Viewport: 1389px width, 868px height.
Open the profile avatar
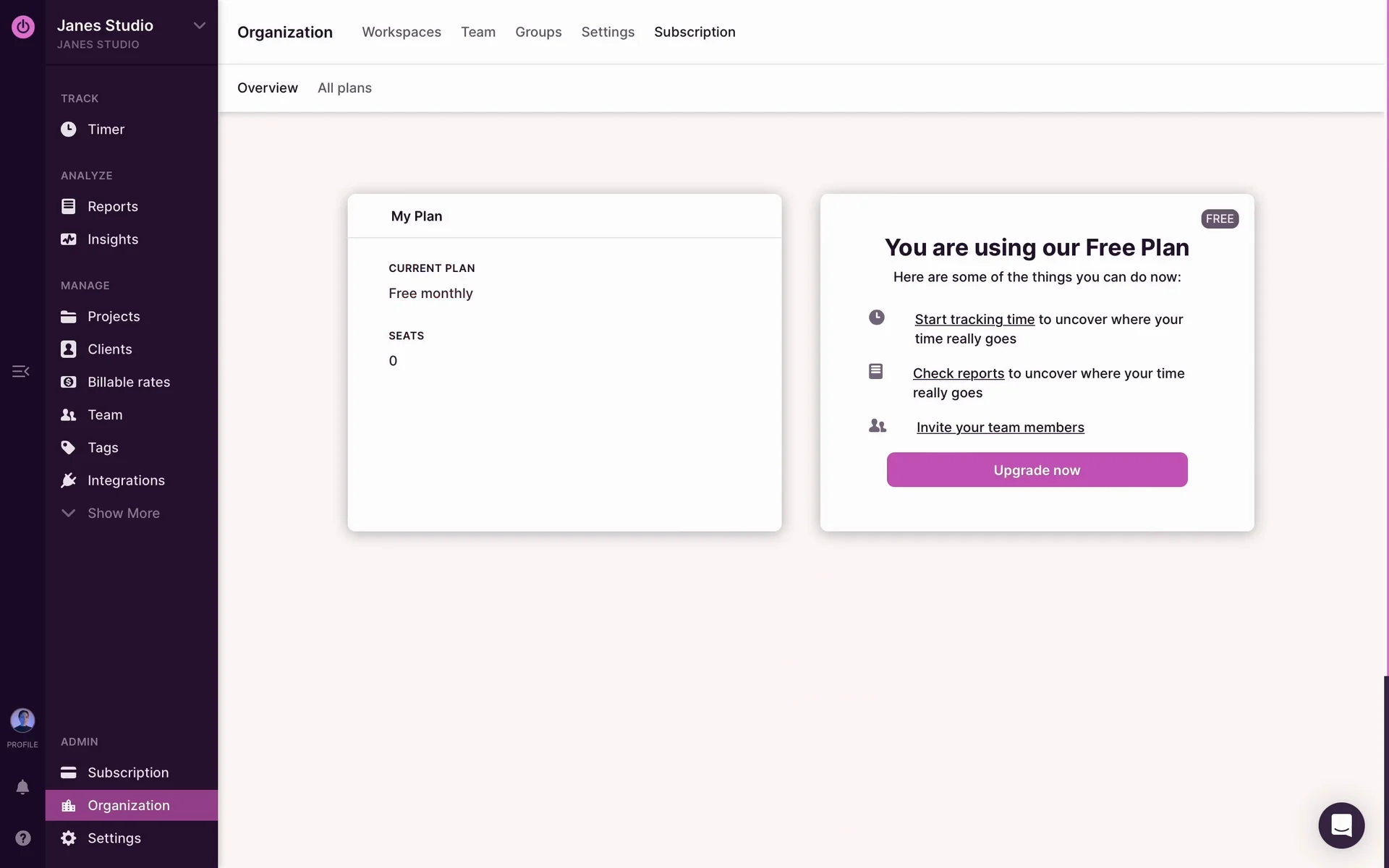point(22,720)
